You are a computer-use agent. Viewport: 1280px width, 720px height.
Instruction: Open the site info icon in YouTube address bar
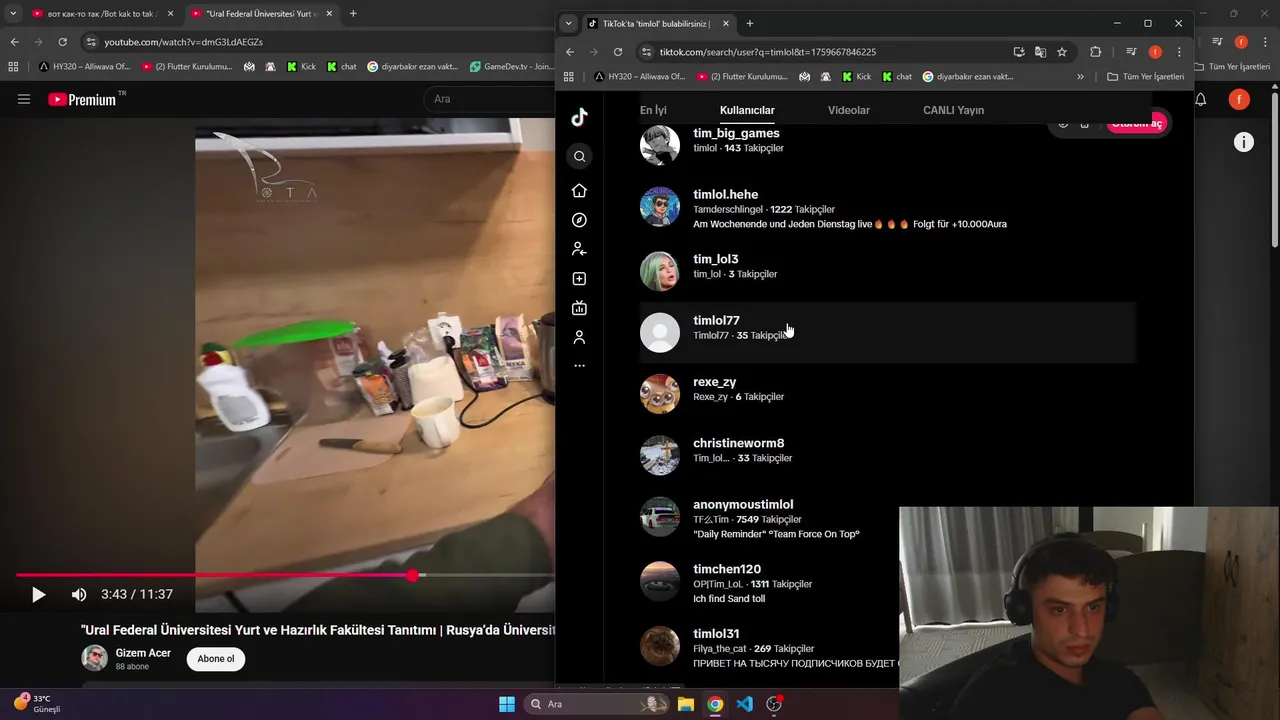pyautogui.click(x=91, y=42)
